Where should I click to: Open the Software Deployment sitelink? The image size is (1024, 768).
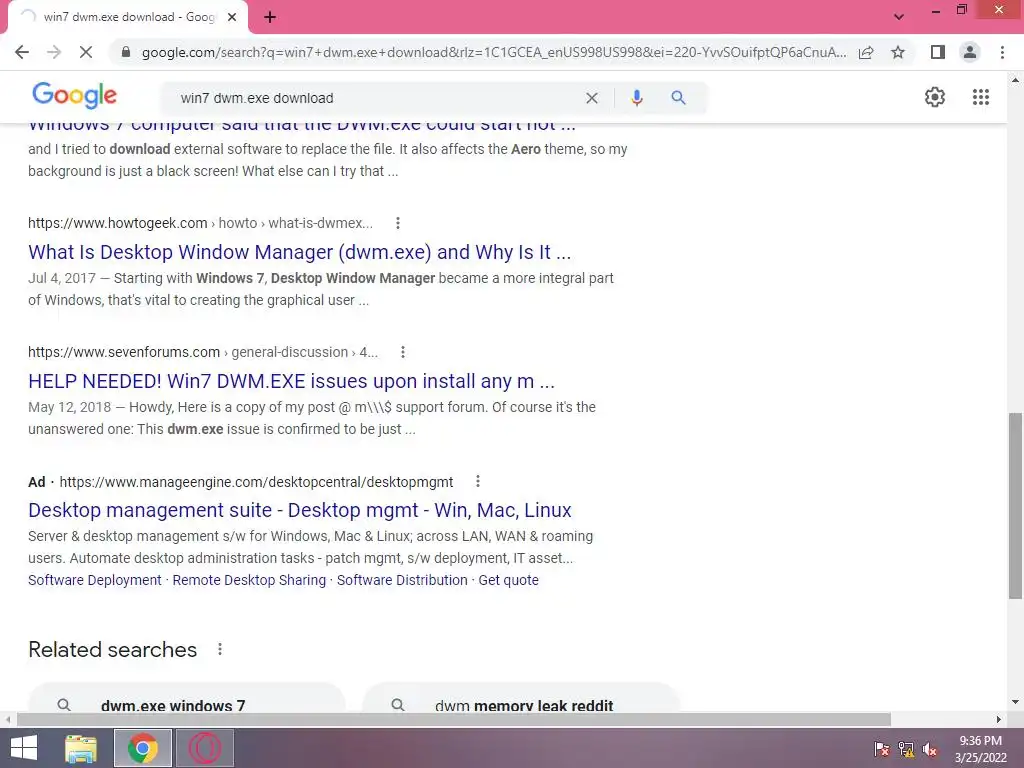pyautogui.click(x=95, y=580)
